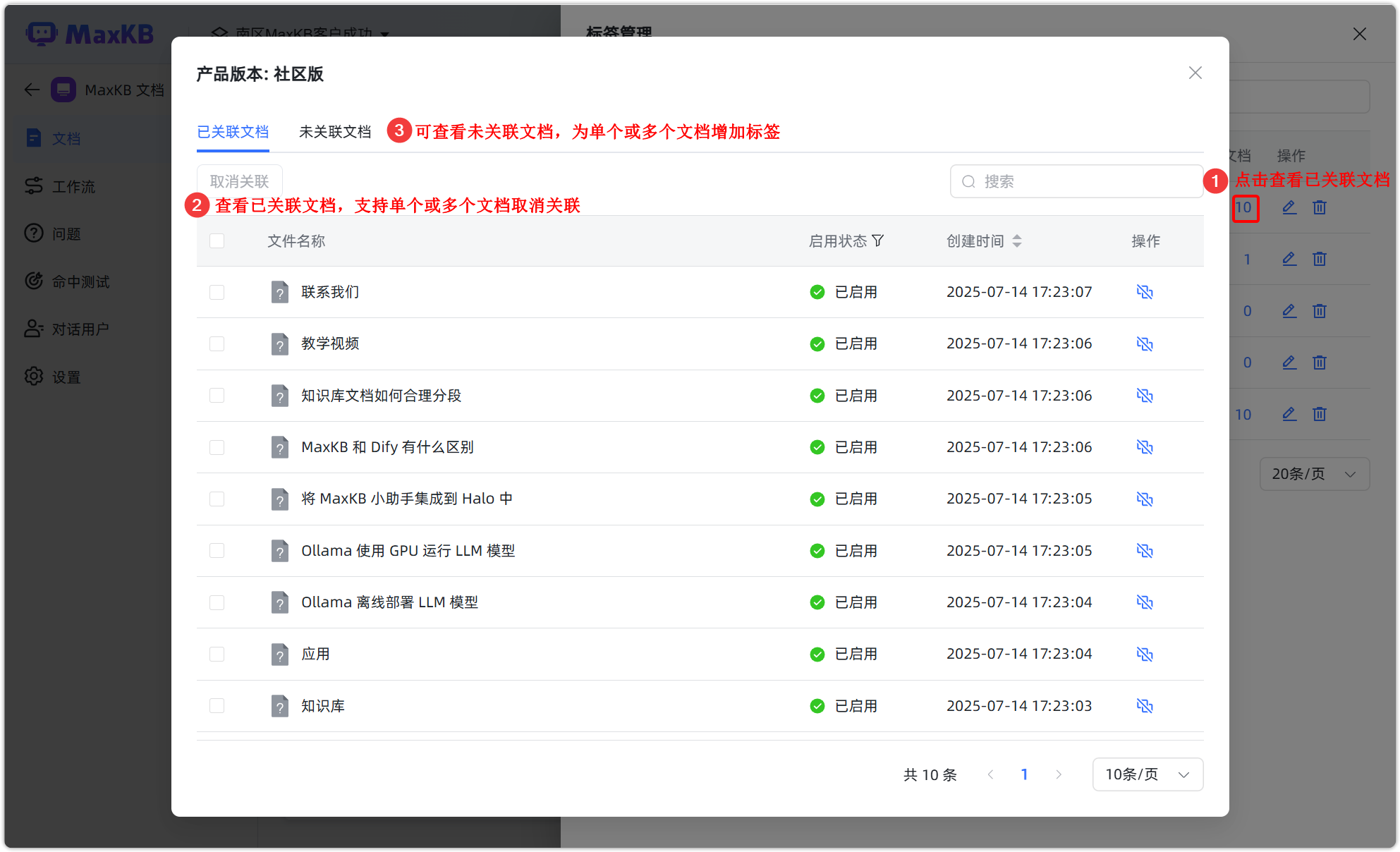Select the 文档 section in the sidebar
1400x852 pixels.
point(67,138)
